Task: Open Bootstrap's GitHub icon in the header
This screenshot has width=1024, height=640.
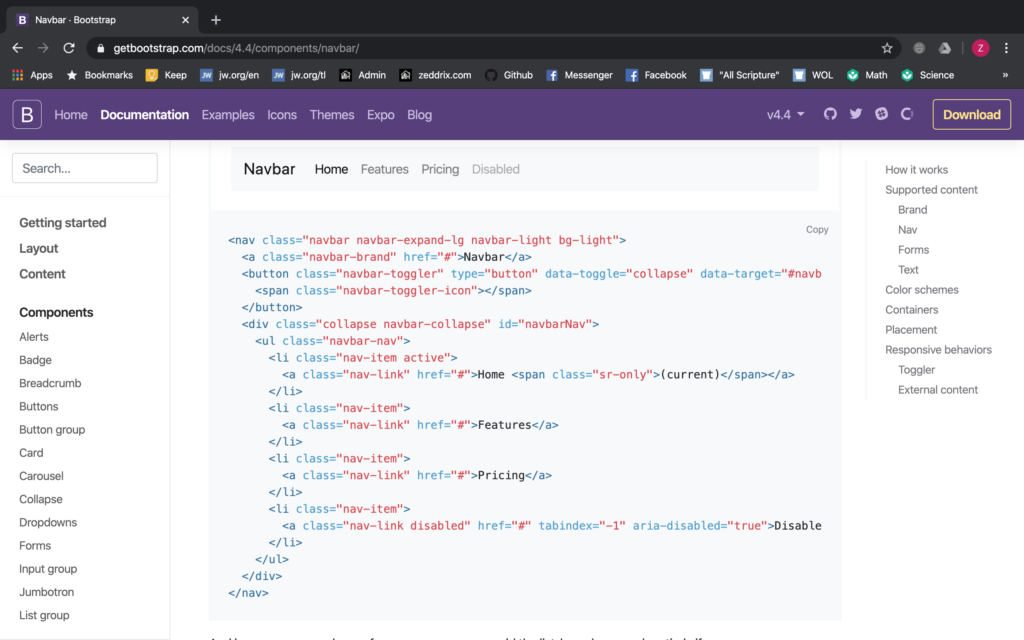Action: pos(830,114)
